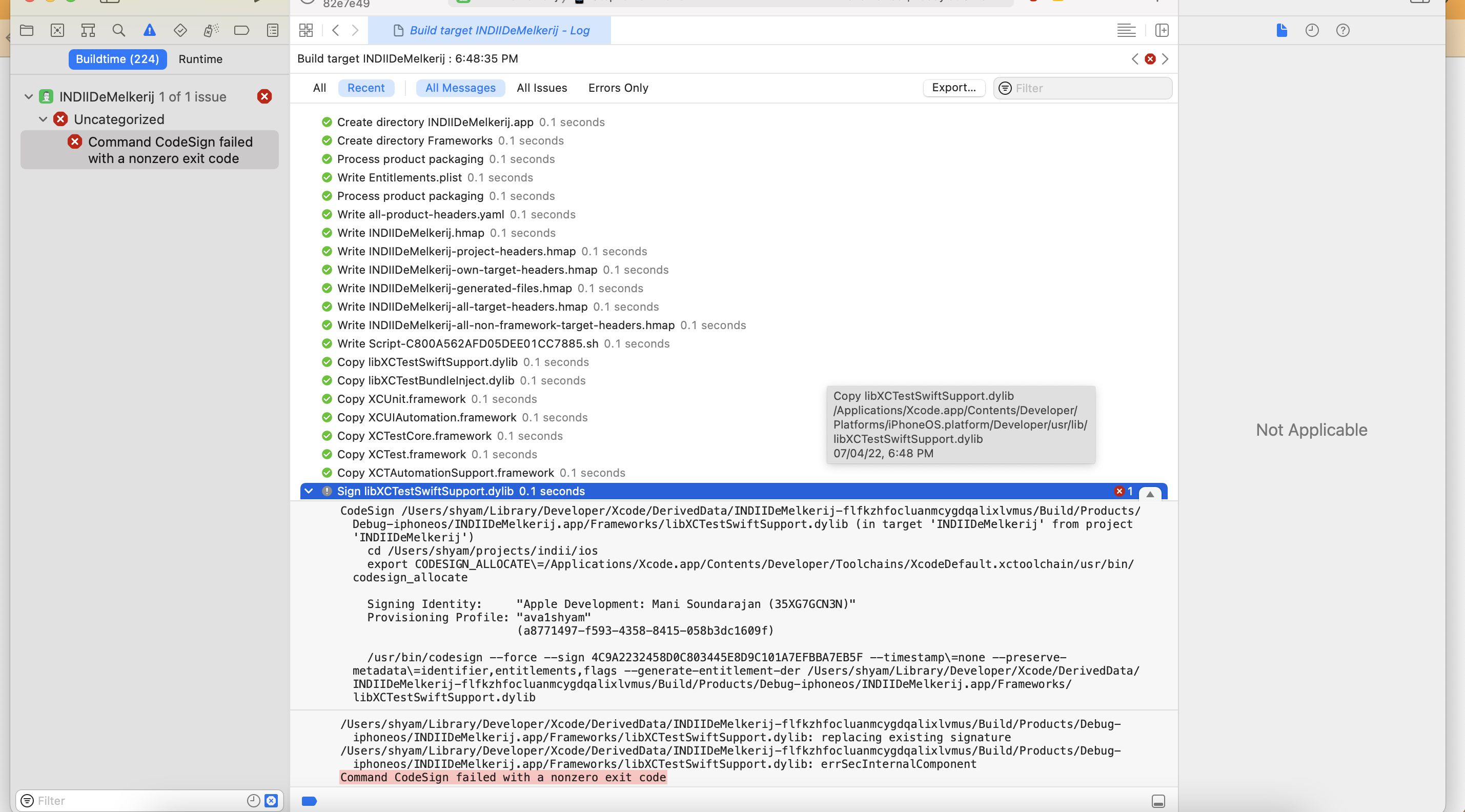Switch to the Runtime issues tab

[x=200, y=59]
